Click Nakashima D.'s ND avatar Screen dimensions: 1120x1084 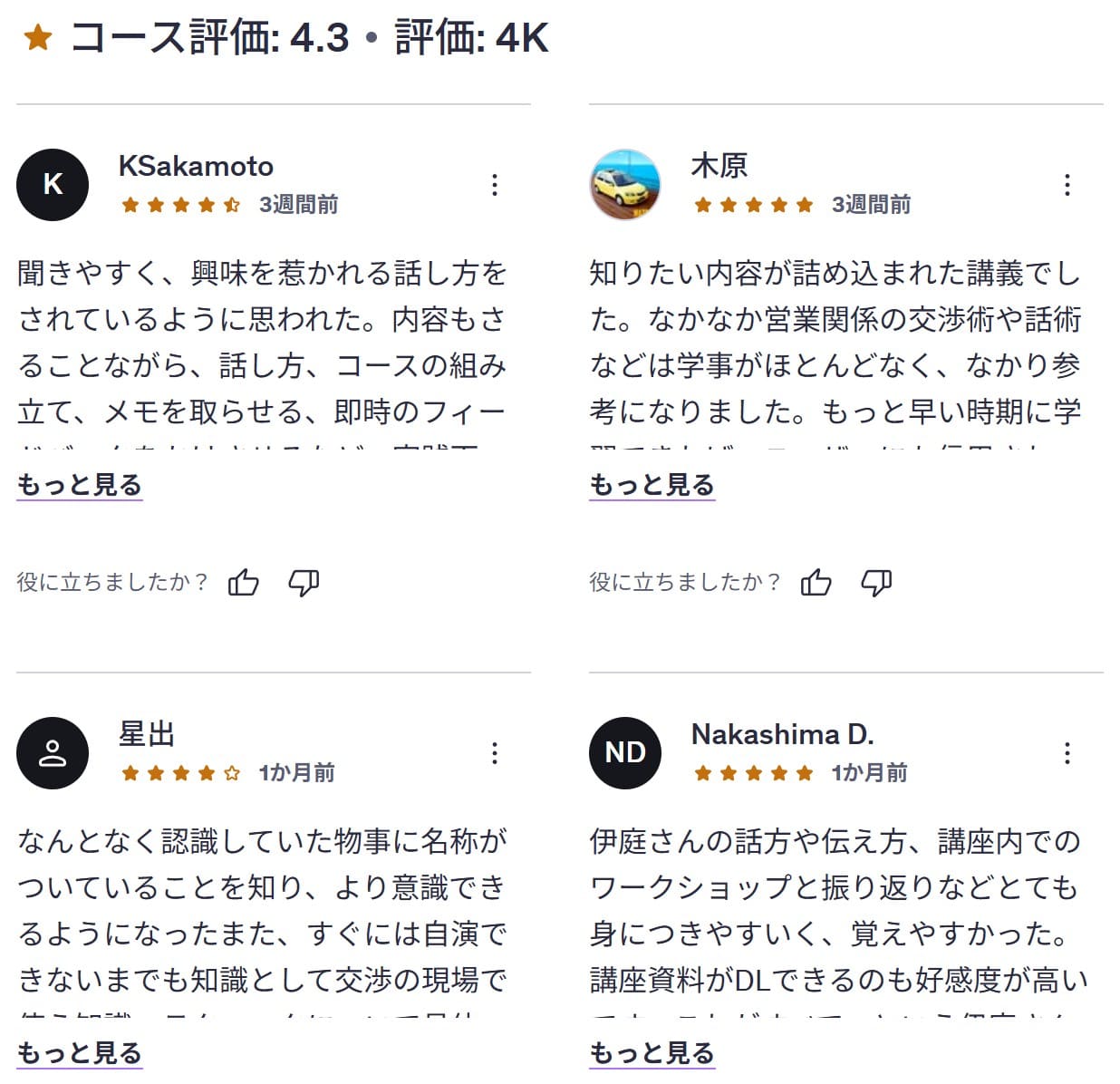tap(624, 753)
